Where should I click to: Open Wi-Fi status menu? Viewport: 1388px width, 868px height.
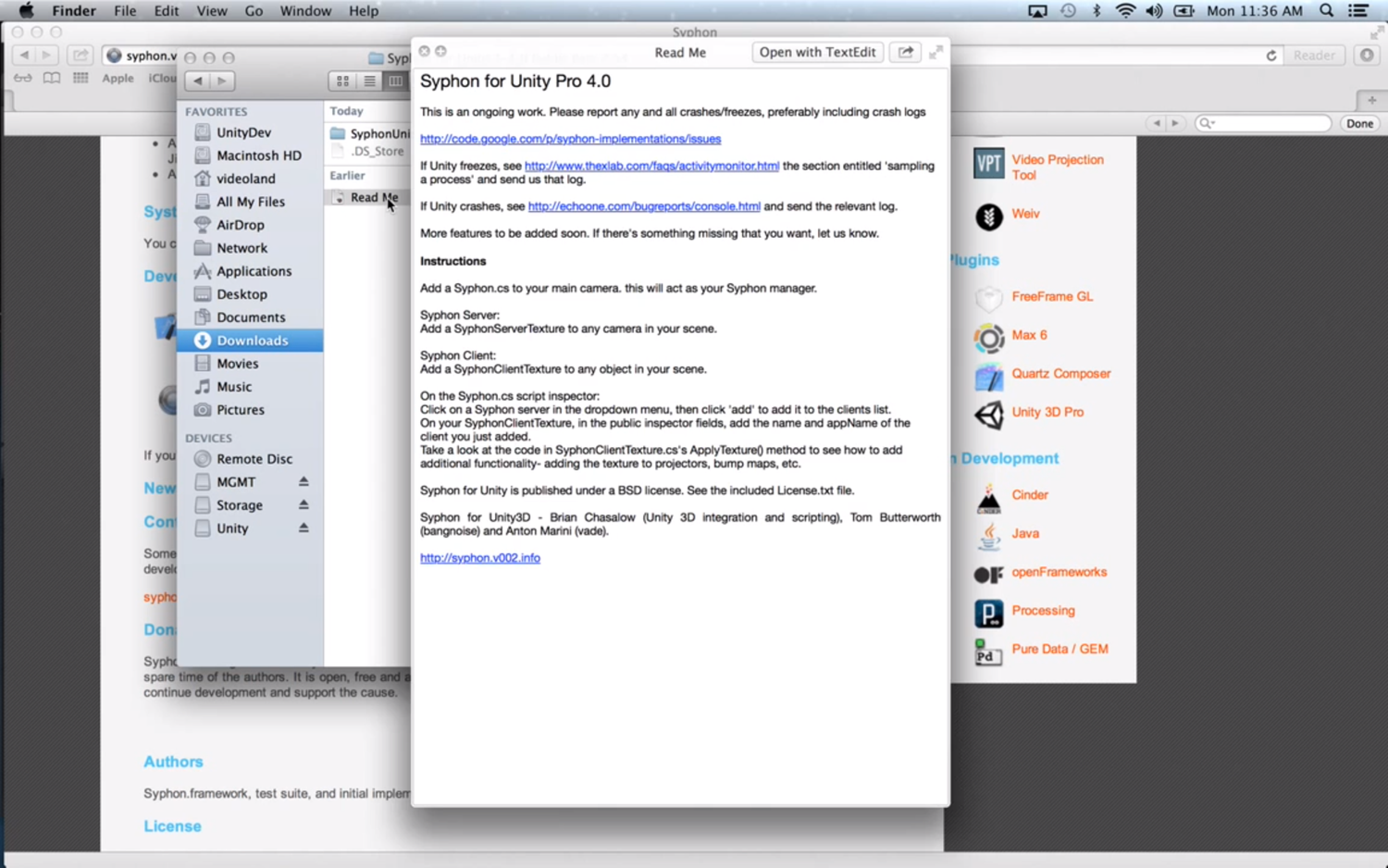[x=1125, y=11]
